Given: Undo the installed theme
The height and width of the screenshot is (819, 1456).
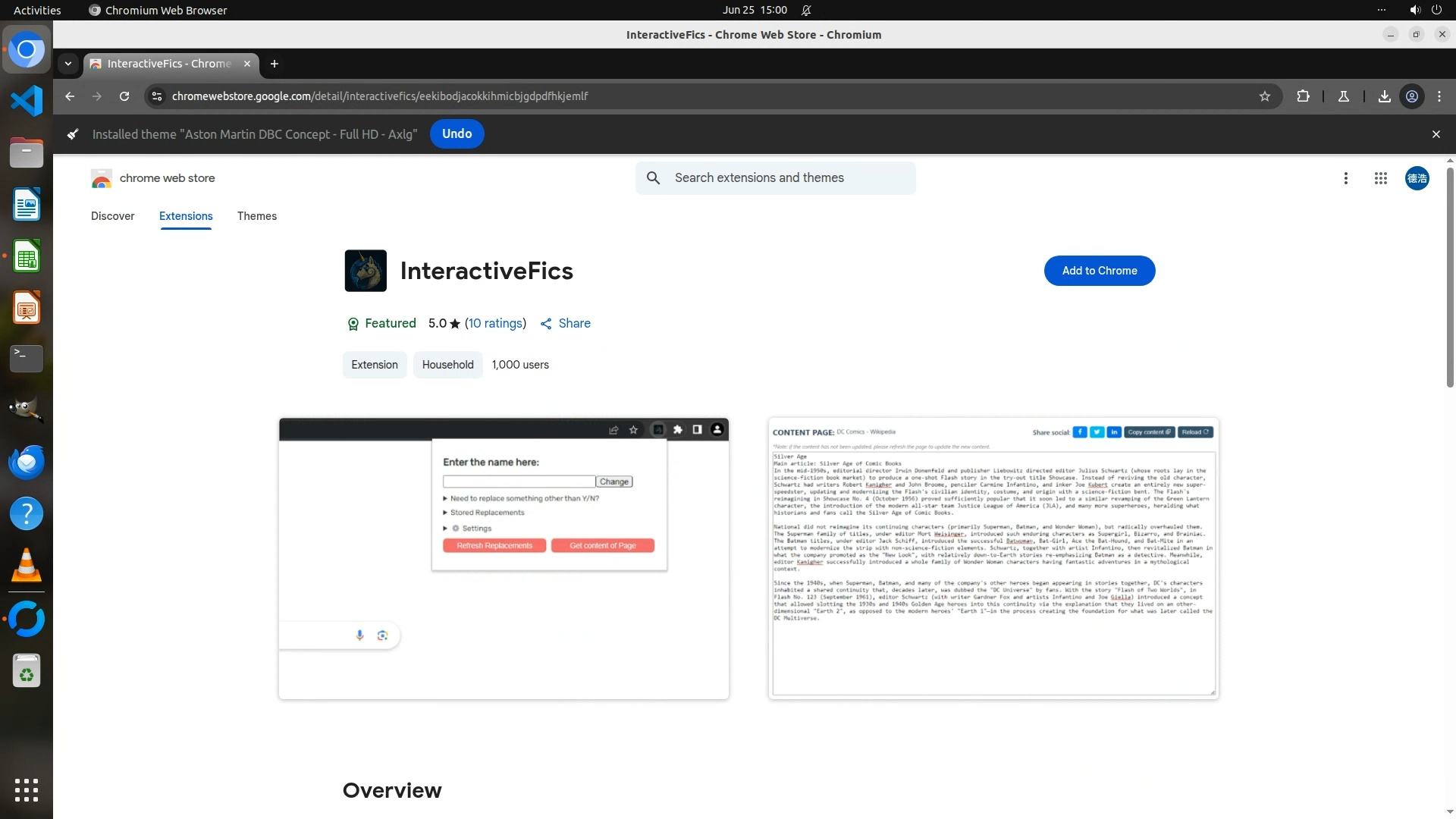Looking at the screenshot, I should [457, 134].
